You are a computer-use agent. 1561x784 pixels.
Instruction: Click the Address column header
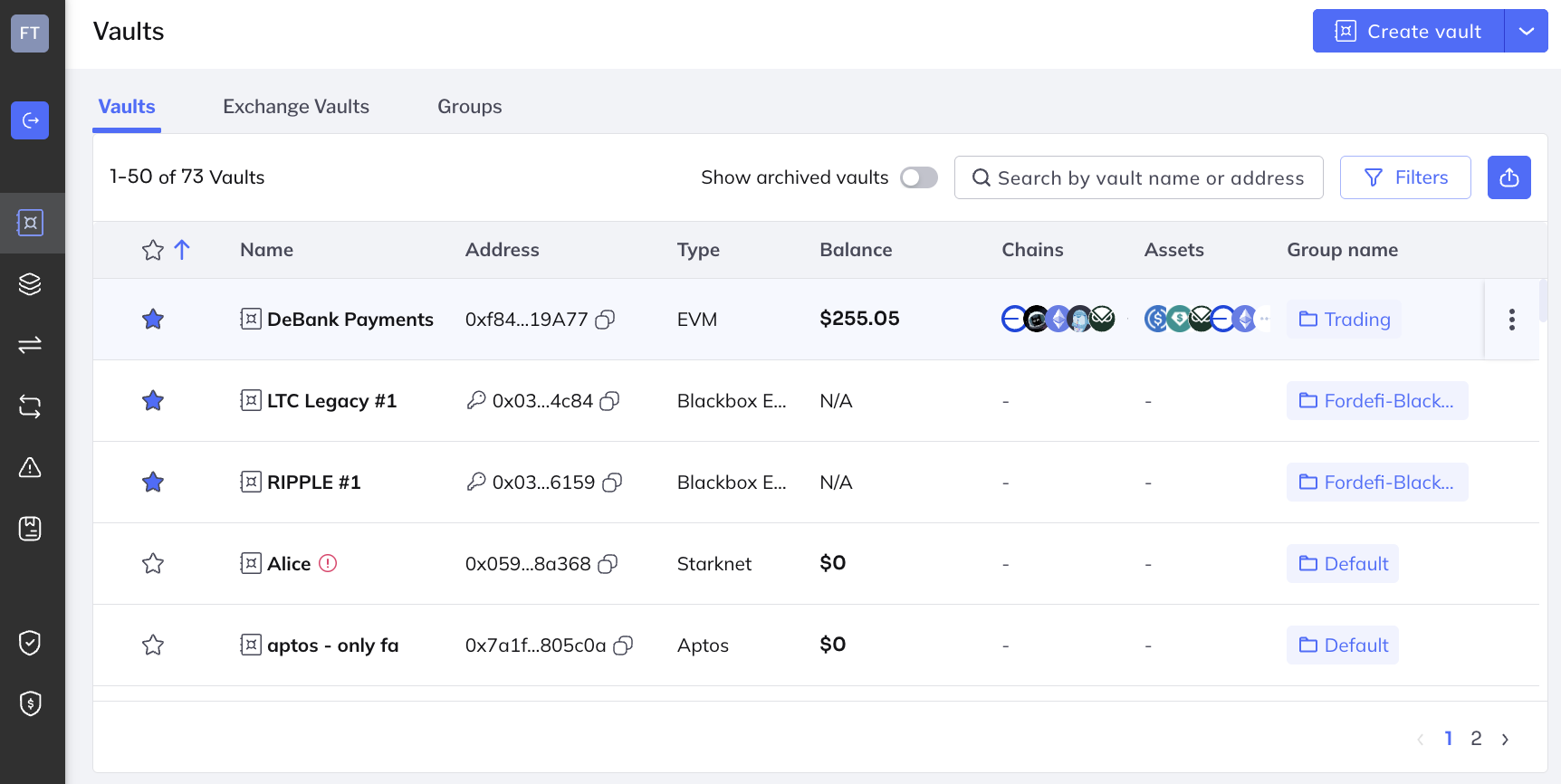(502, 250)
